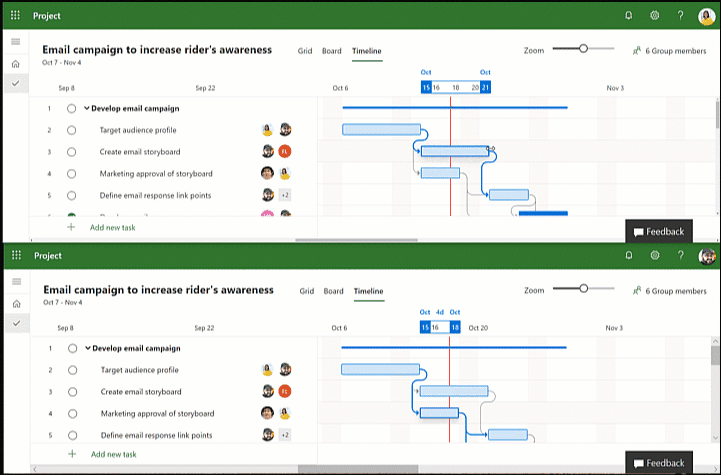Collapse Develop email campaign group in top window
This screenshot has height=475, width=721.
pos(86,109)
